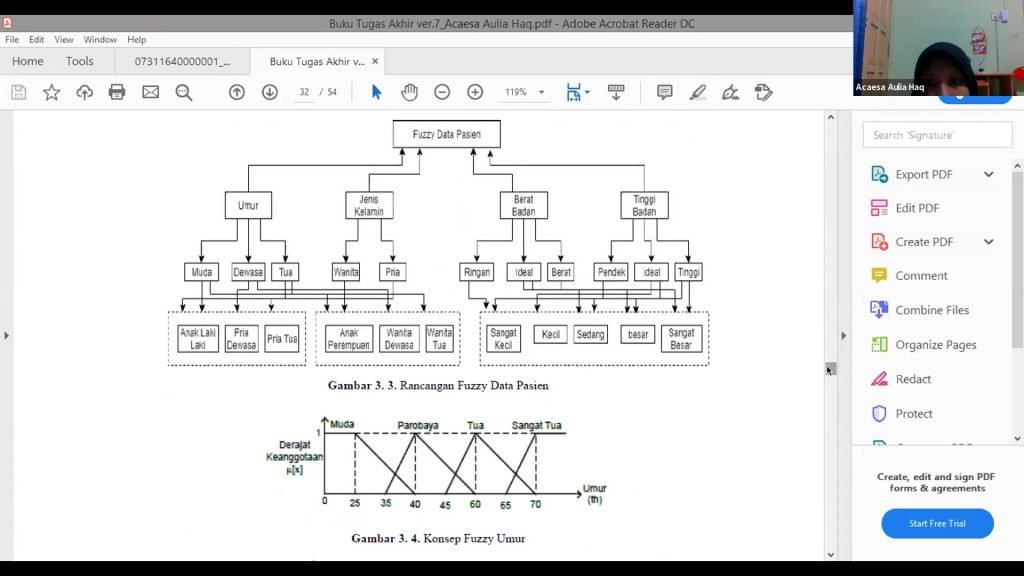Click the Zoom In plus icon
This screenshot has width=1024, height=576.
475,92
